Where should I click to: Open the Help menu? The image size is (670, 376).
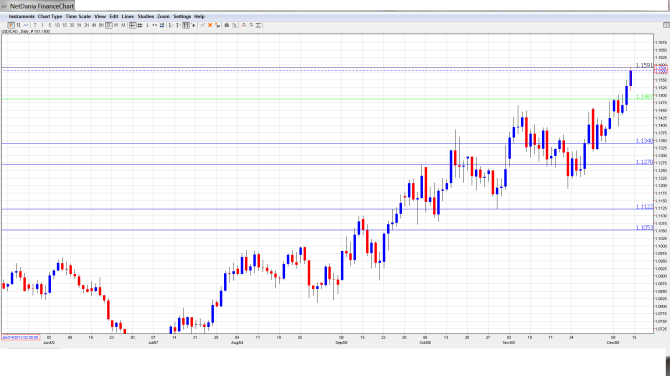click(199, 16)
